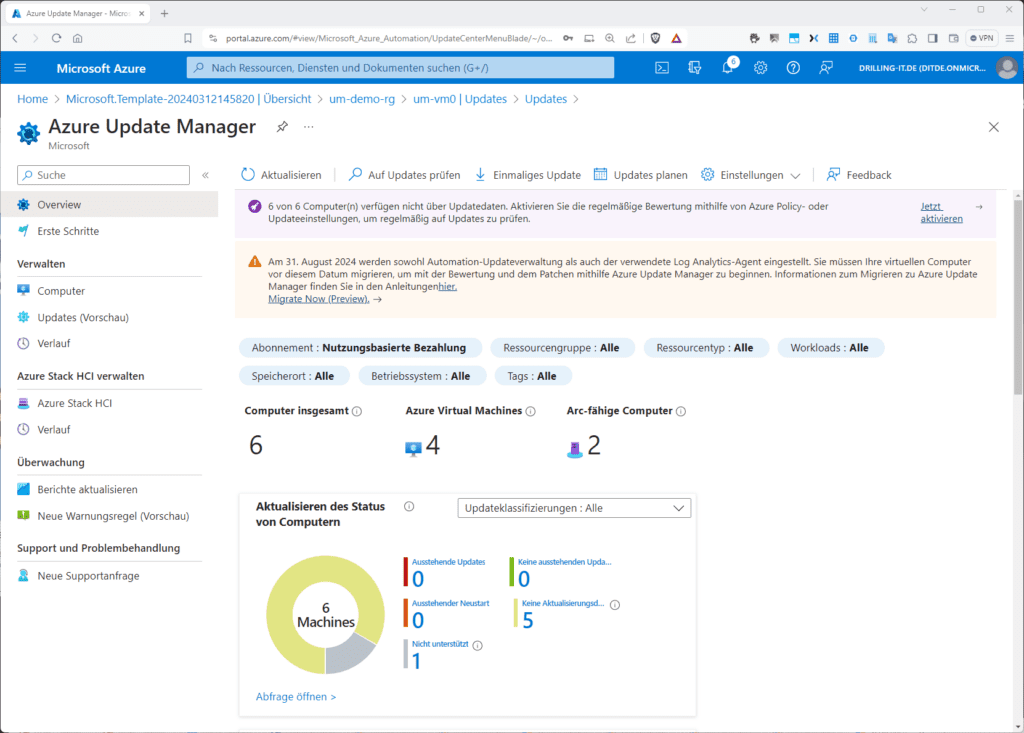Click info icon next to Arc-fähige Computer

(680, 411)
